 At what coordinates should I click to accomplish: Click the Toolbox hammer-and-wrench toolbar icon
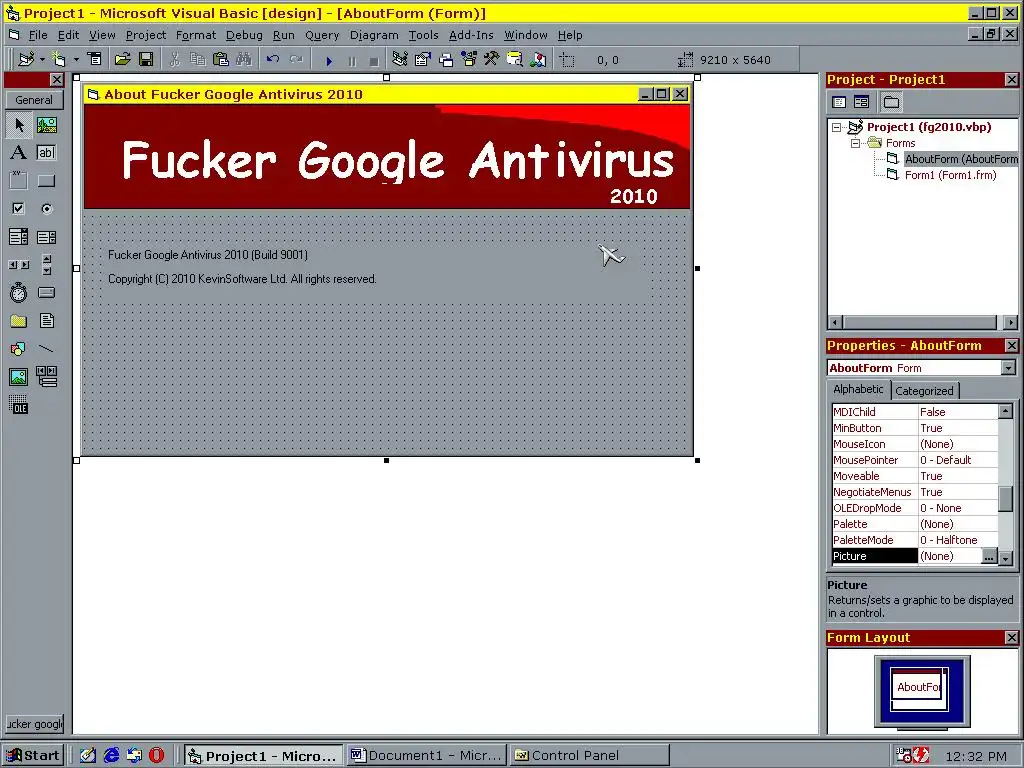[492, 59]
